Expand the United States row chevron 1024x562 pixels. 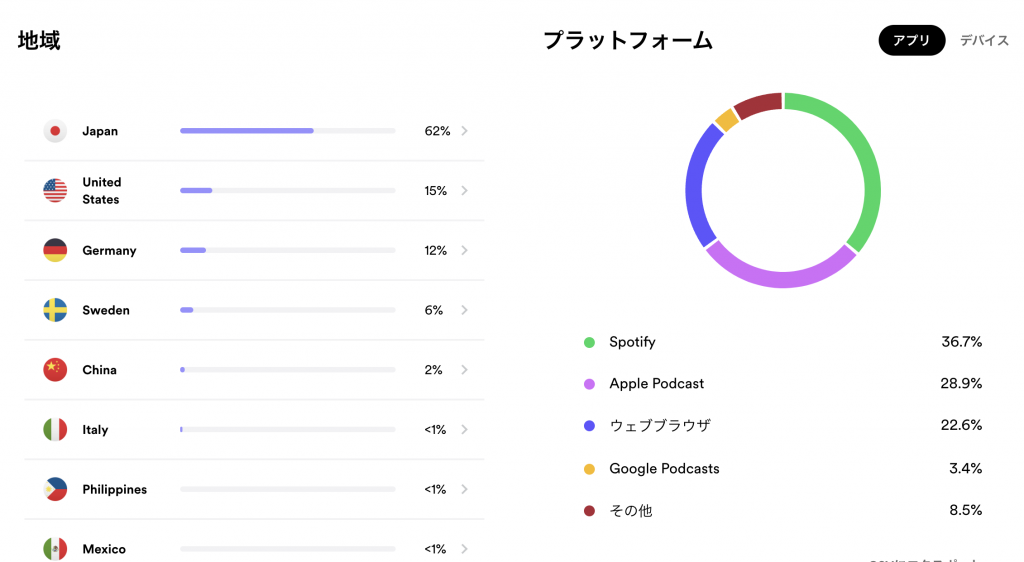(x=465, y=191)
